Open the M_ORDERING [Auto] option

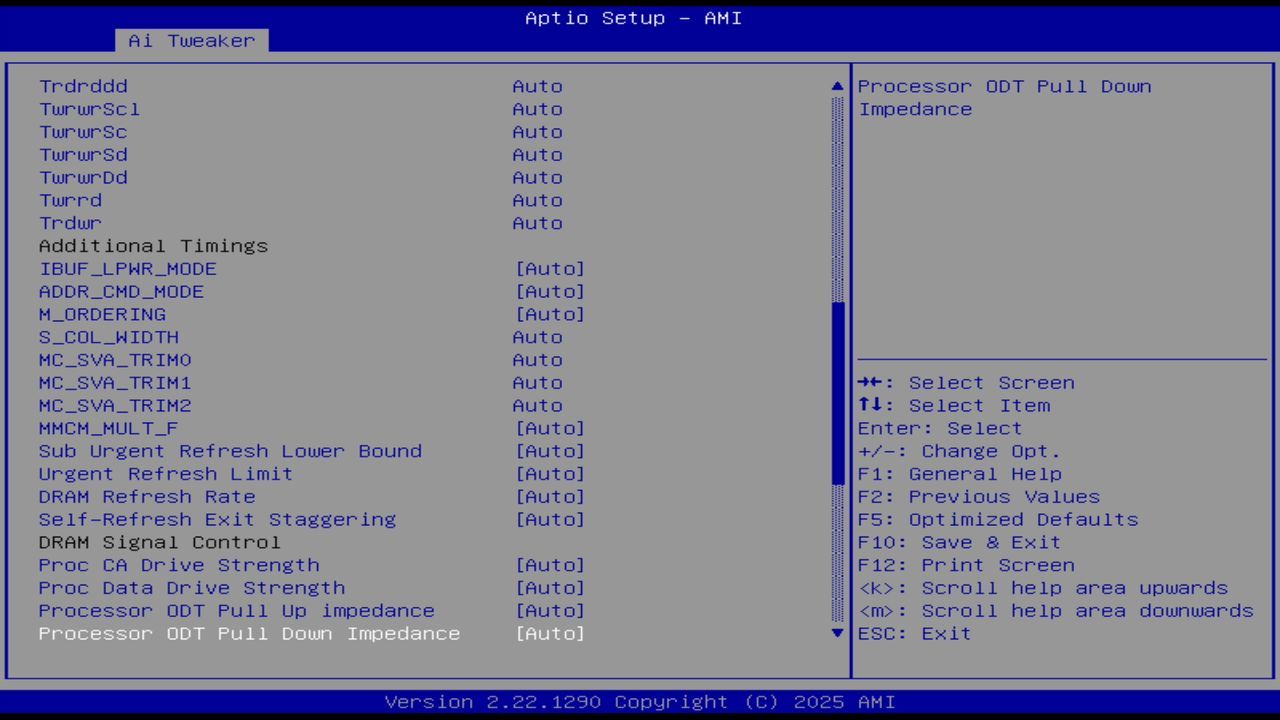tap(550, 315)
